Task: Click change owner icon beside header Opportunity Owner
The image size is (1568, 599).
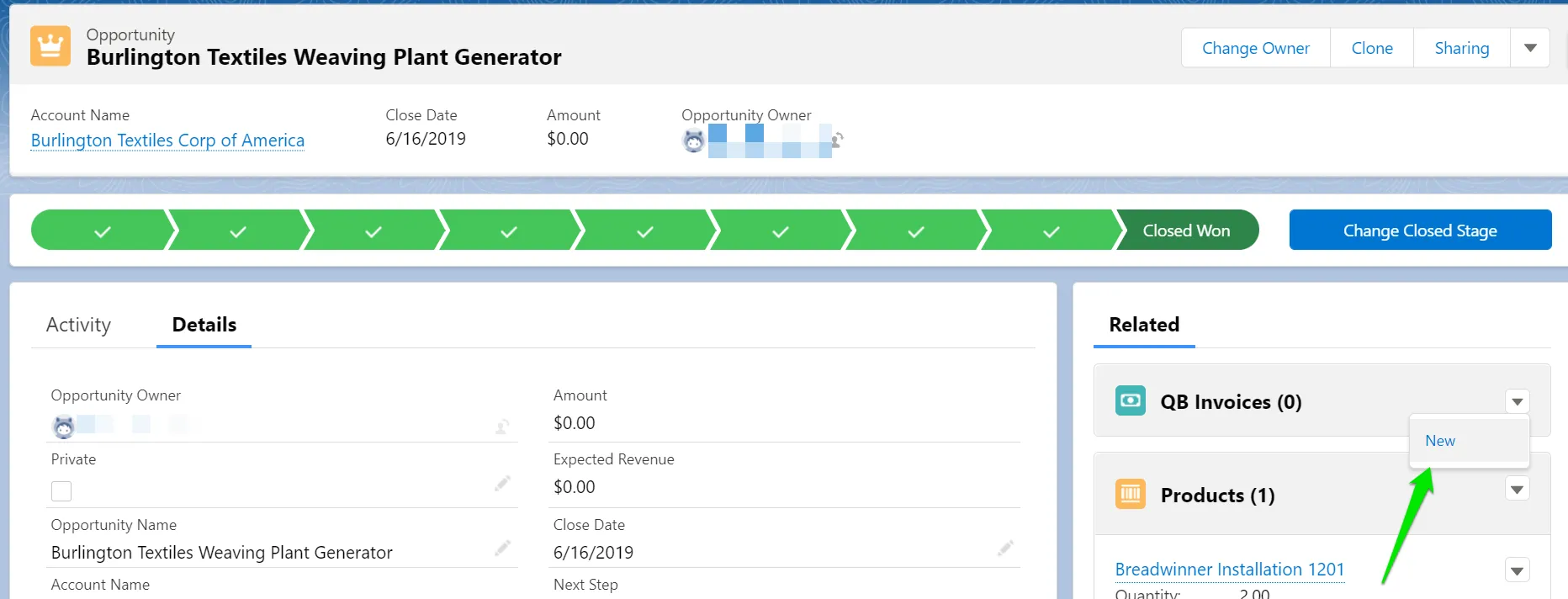Action: 837,140
